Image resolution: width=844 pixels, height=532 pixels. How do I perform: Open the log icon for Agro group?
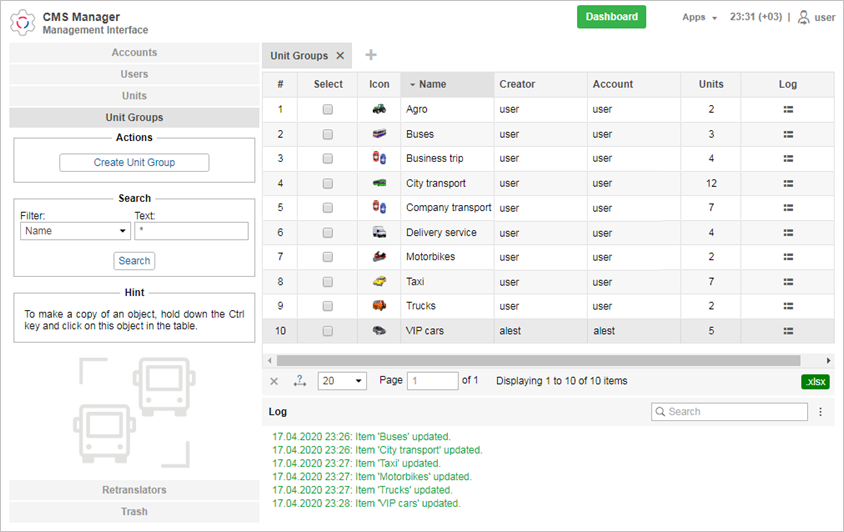[788, 109]
